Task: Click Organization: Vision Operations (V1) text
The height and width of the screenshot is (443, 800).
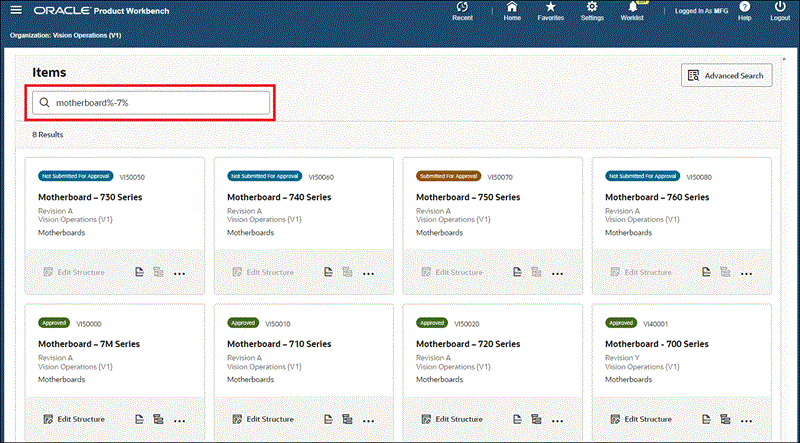Action: click(x=65, y=35)
